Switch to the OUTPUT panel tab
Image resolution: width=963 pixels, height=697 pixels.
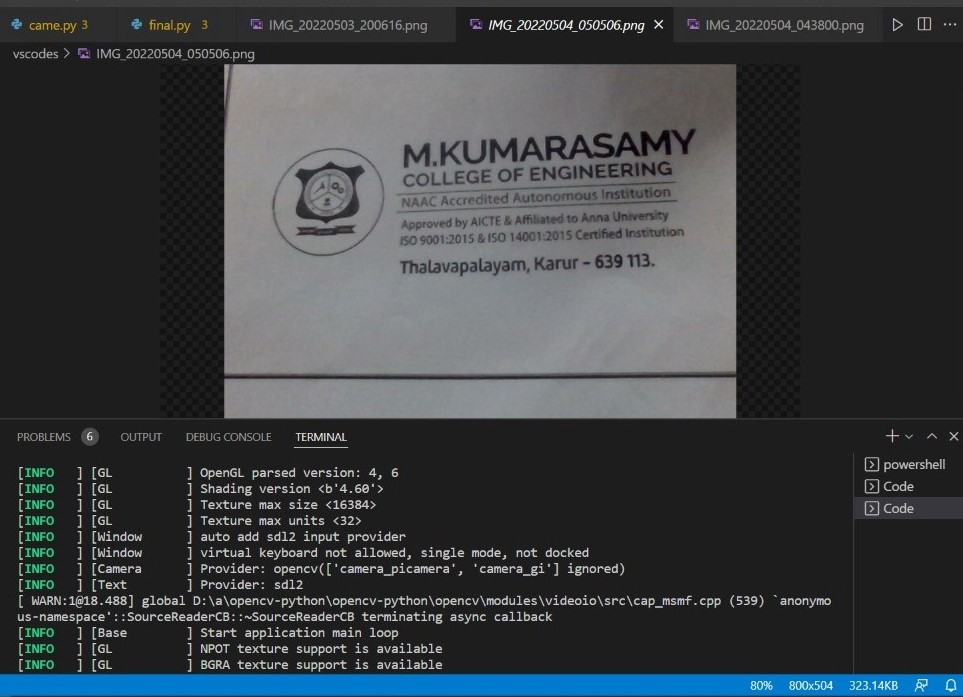pyautogui.click(x=141, y=437)
